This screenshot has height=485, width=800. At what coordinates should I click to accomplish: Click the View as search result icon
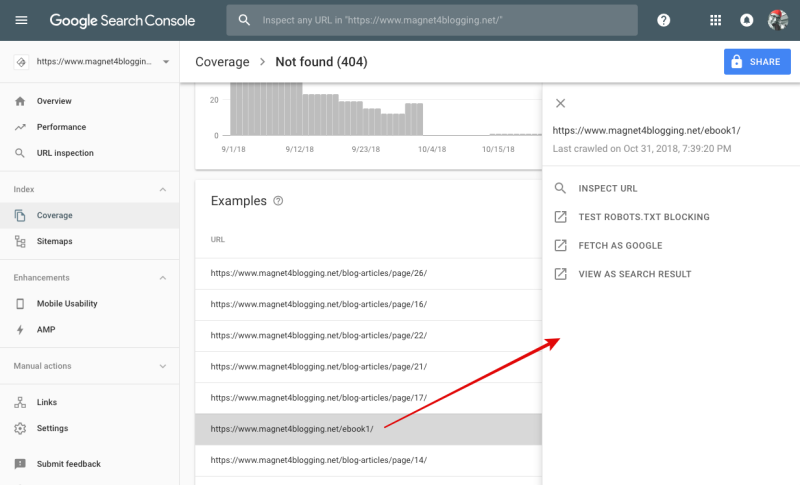click(560, 274)
